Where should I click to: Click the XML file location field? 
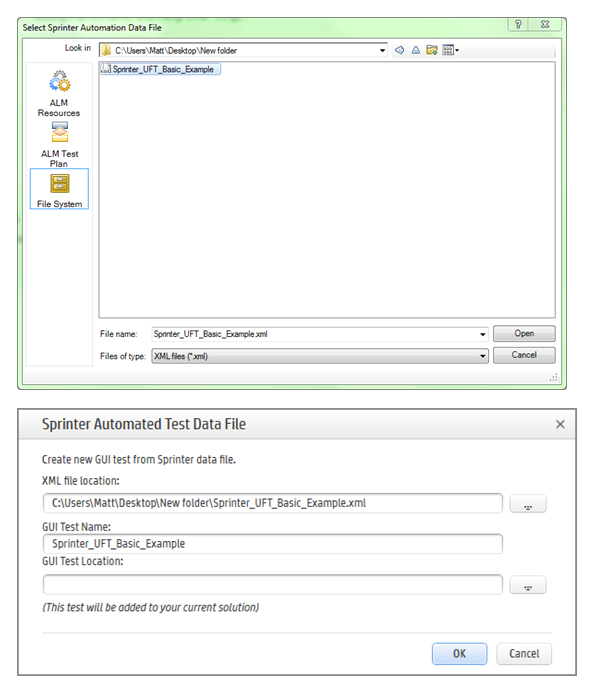273,503
